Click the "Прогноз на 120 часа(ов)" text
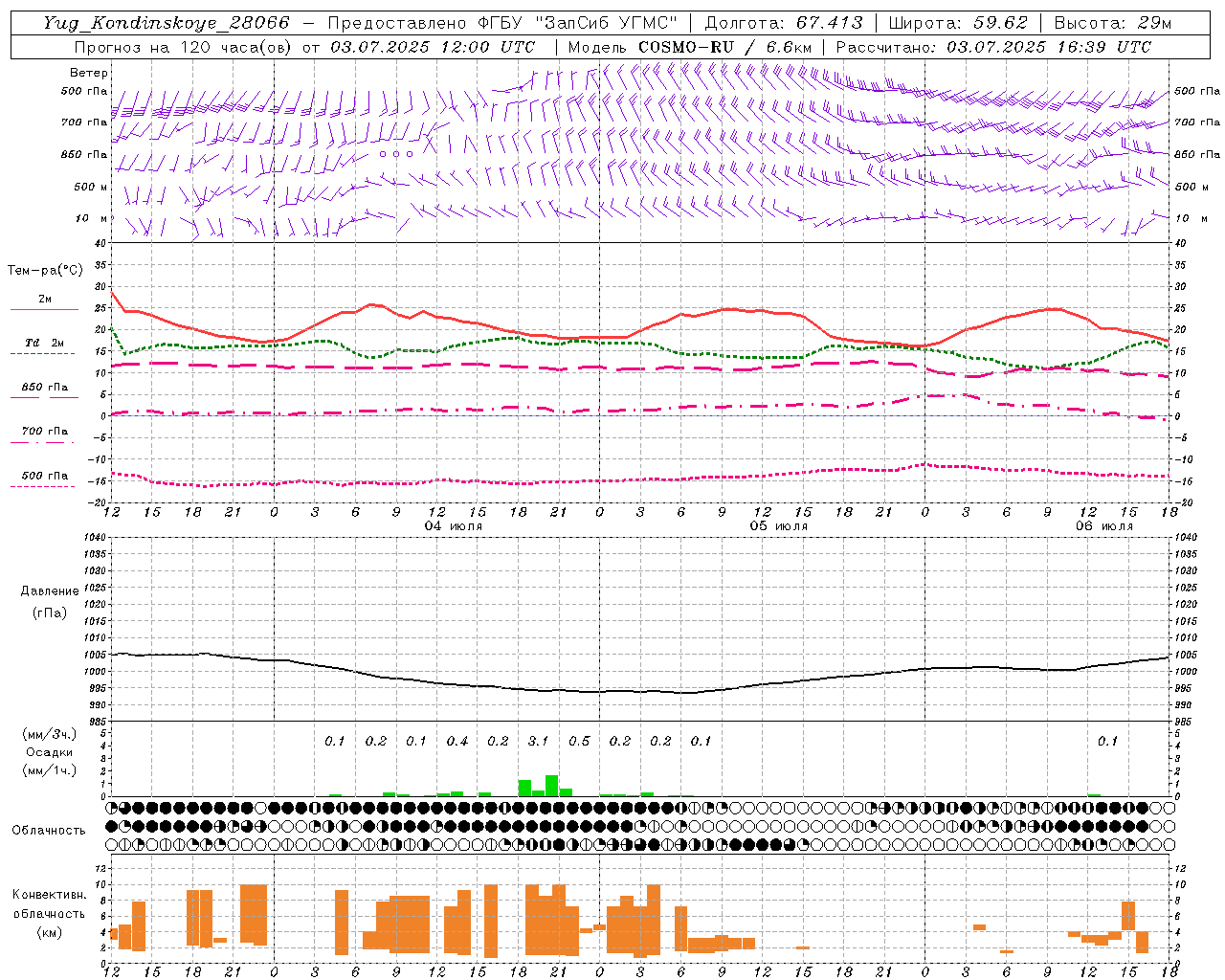Image resolution: width=1225 pixels, height=980 pixels. pos(184,47)
